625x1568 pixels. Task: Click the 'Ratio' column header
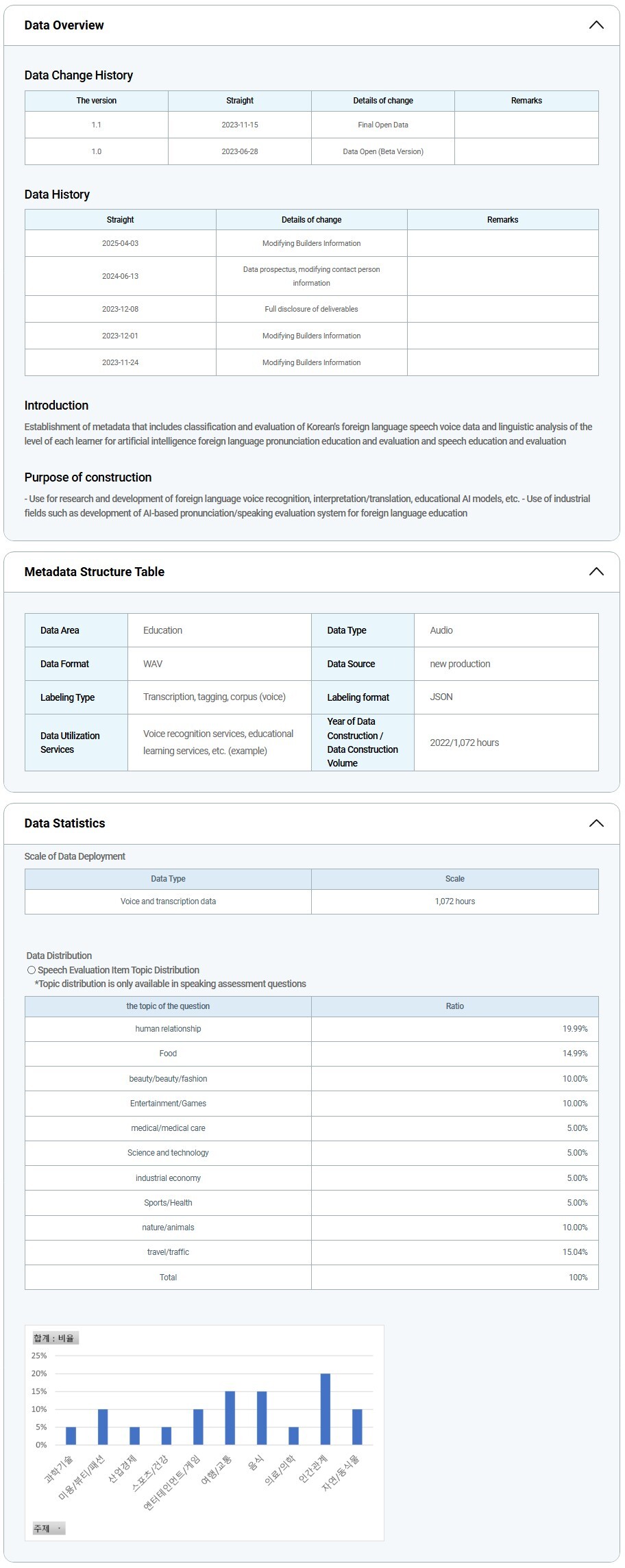click(454, 1006)
